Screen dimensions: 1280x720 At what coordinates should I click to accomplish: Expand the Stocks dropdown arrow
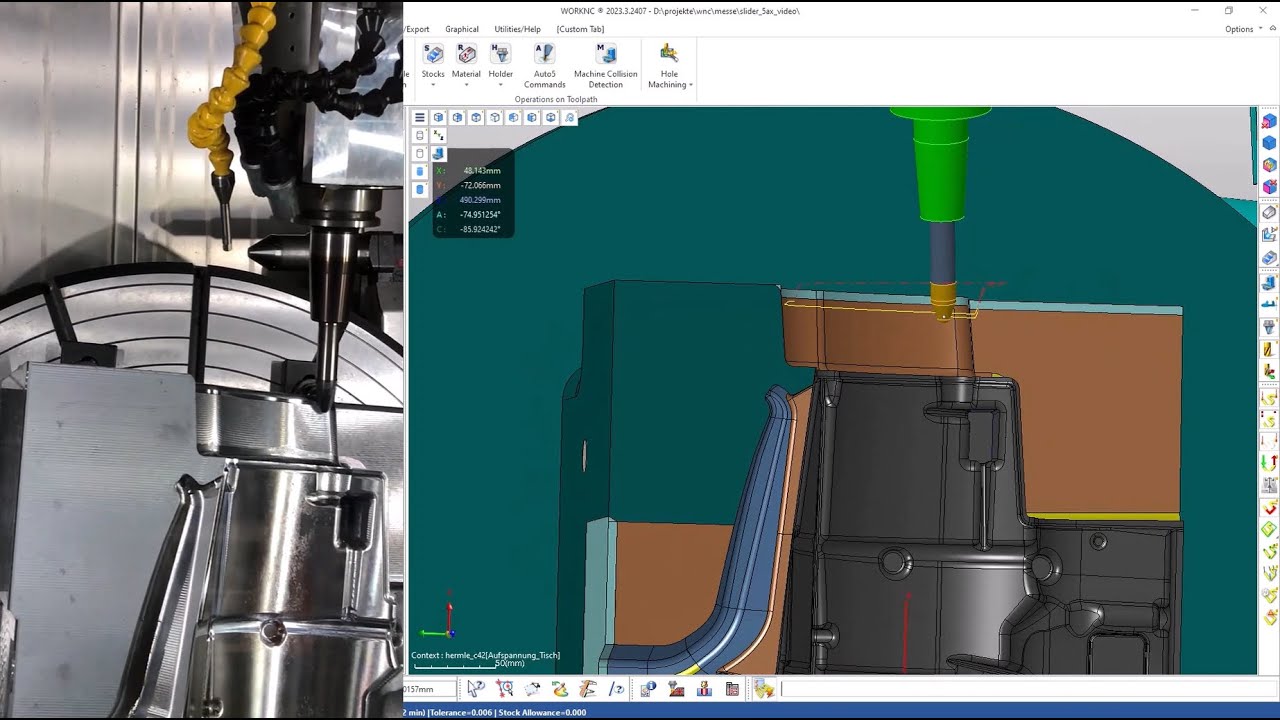(x=433, y=85)
